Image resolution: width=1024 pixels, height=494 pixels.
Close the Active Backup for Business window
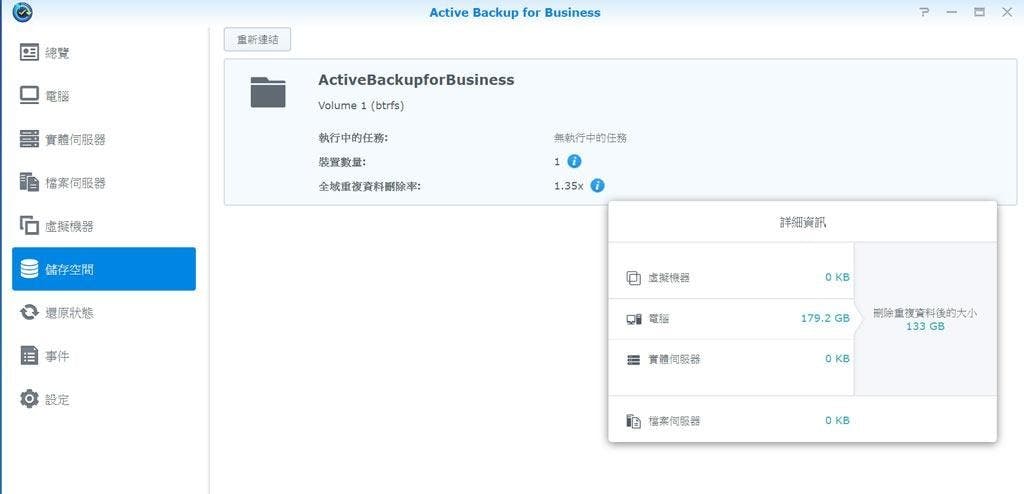(1007, 12)
